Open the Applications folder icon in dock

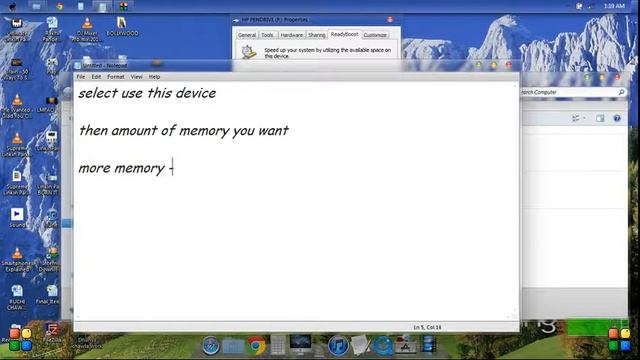[405, 345]
